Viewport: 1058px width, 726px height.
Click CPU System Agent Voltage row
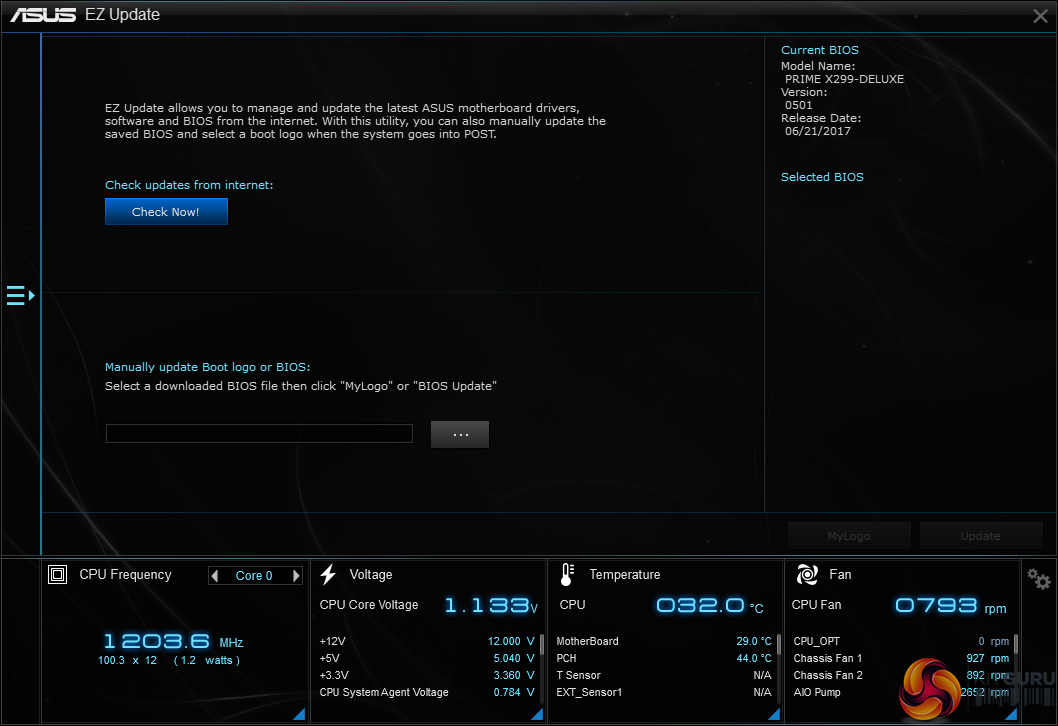click(427, 692)
